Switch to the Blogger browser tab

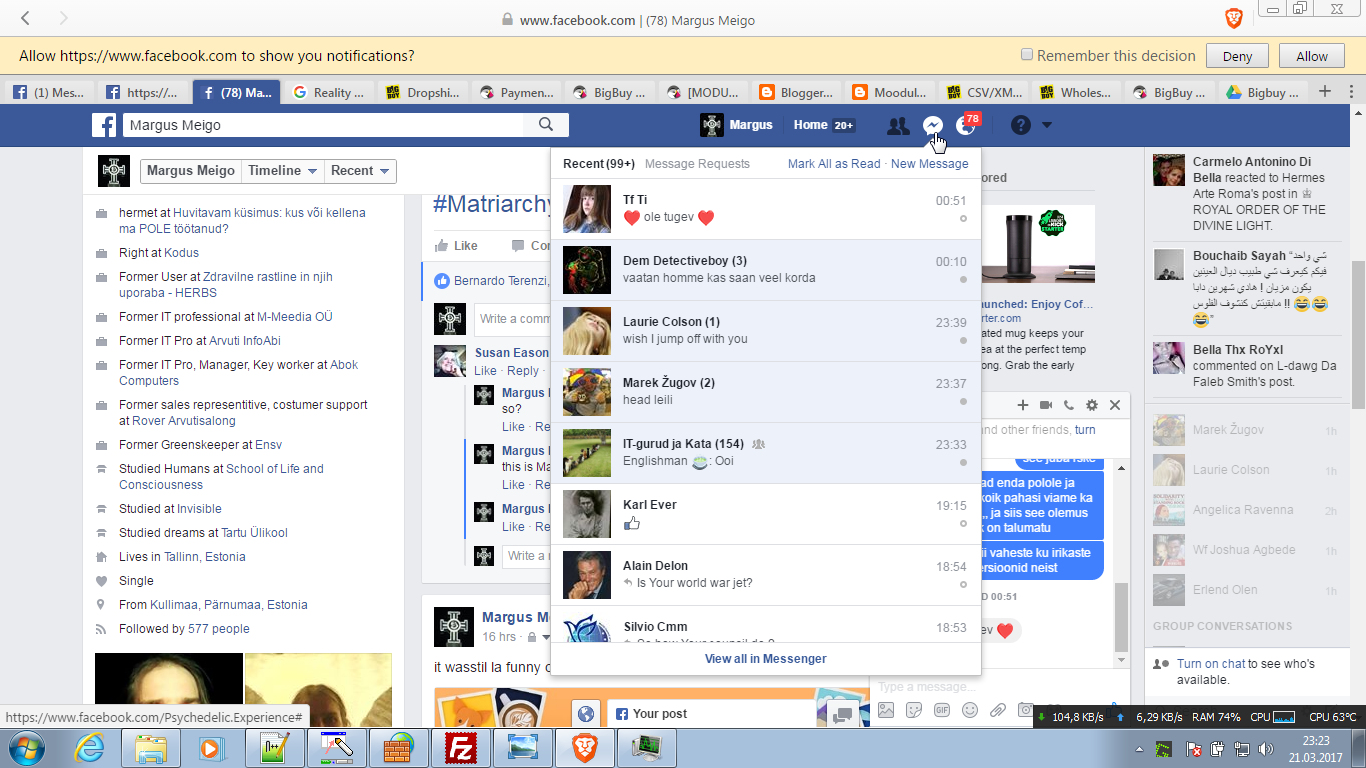tap(796, 92)
